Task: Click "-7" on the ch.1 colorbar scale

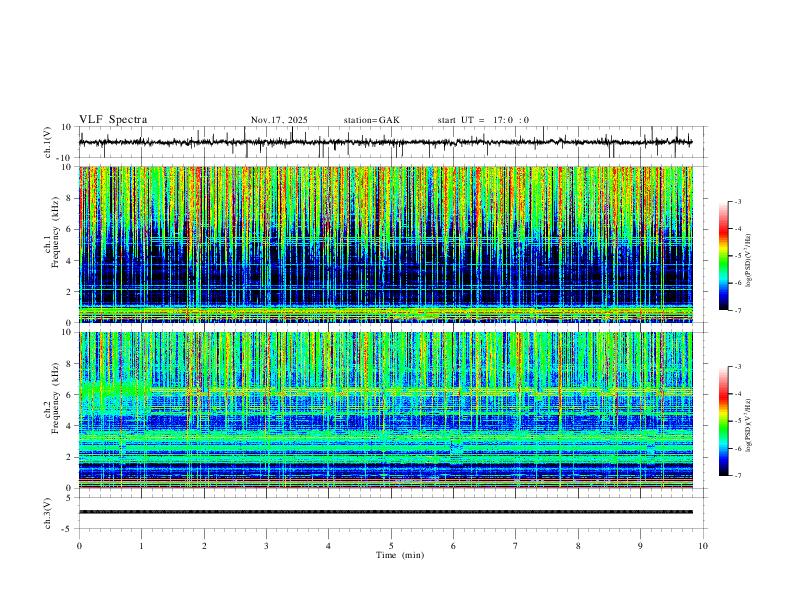Action: 737,310
